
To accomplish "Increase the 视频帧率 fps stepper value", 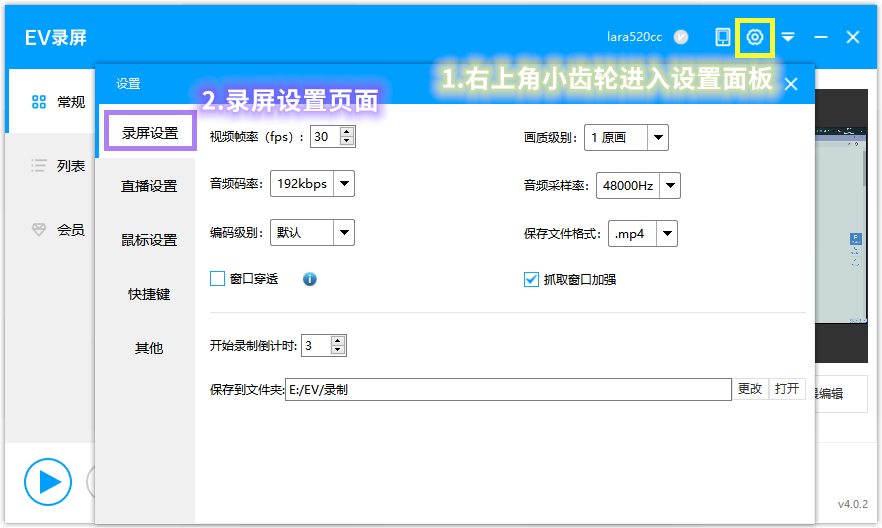I will (x=346, y=132).
